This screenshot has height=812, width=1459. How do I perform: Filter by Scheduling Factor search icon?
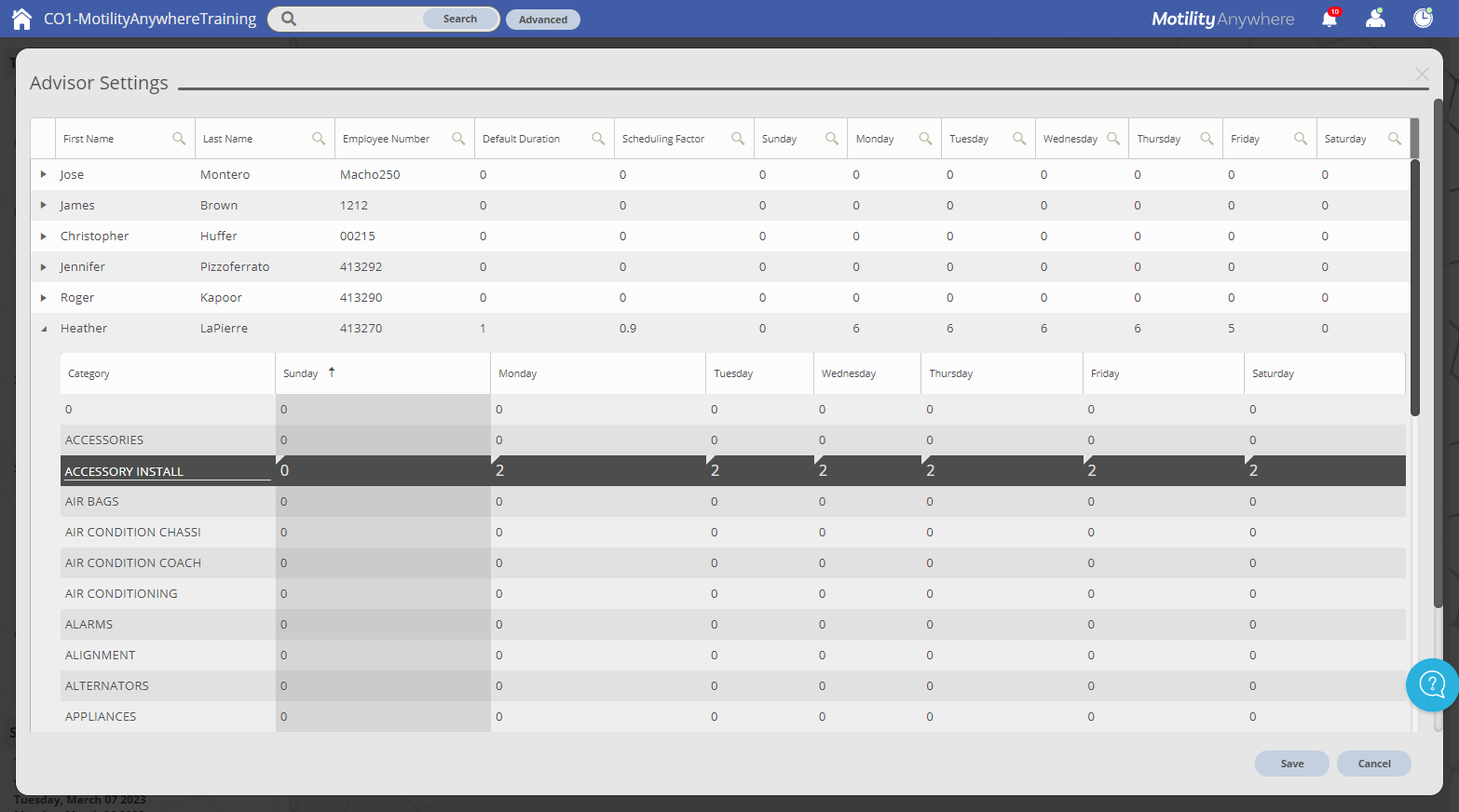click(x=738, y=139)
